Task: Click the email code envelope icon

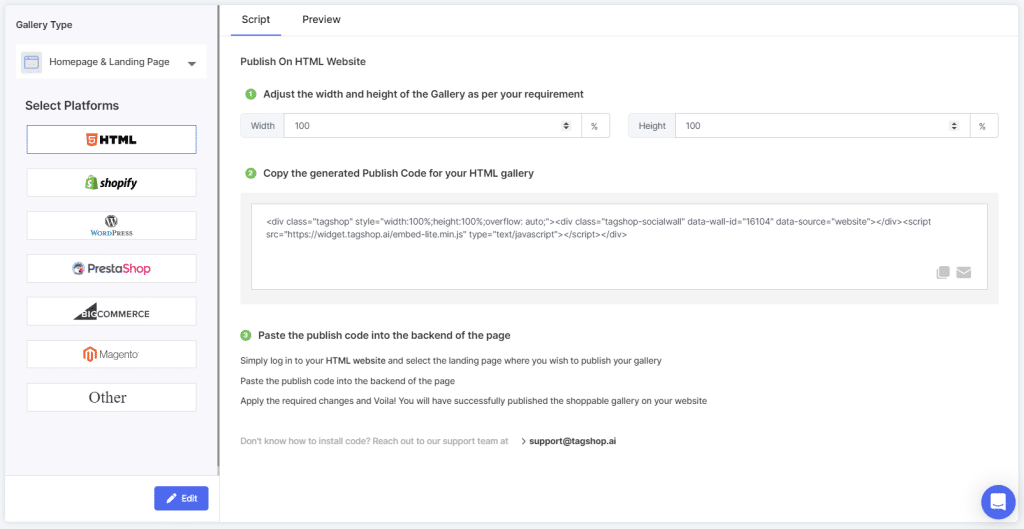Action: pos(964,272)
